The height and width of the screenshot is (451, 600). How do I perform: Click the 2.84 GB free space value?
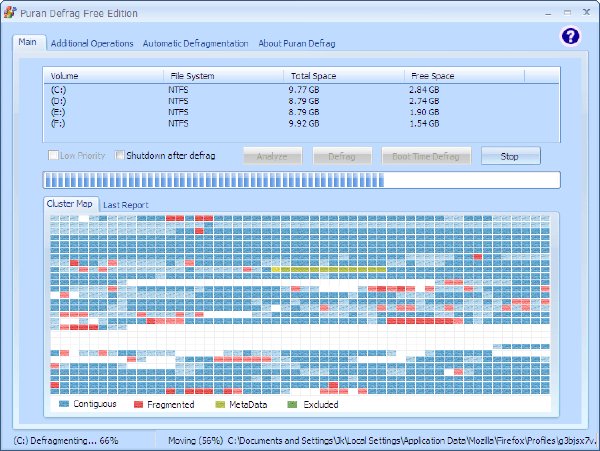424,90
